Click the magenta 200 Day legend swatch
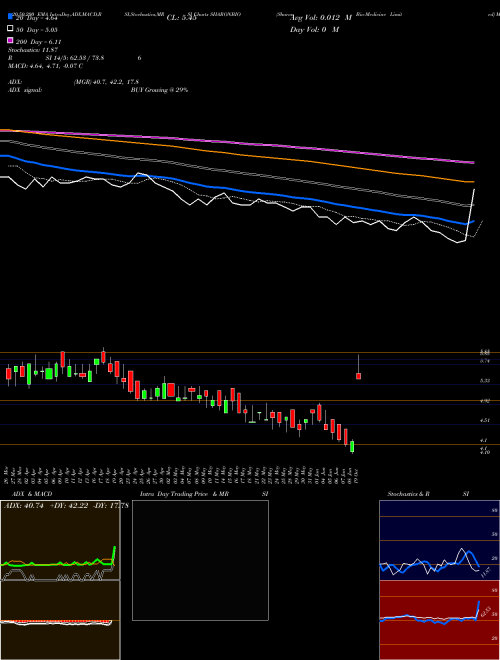The image size is (500, 660). coord(10,41)
